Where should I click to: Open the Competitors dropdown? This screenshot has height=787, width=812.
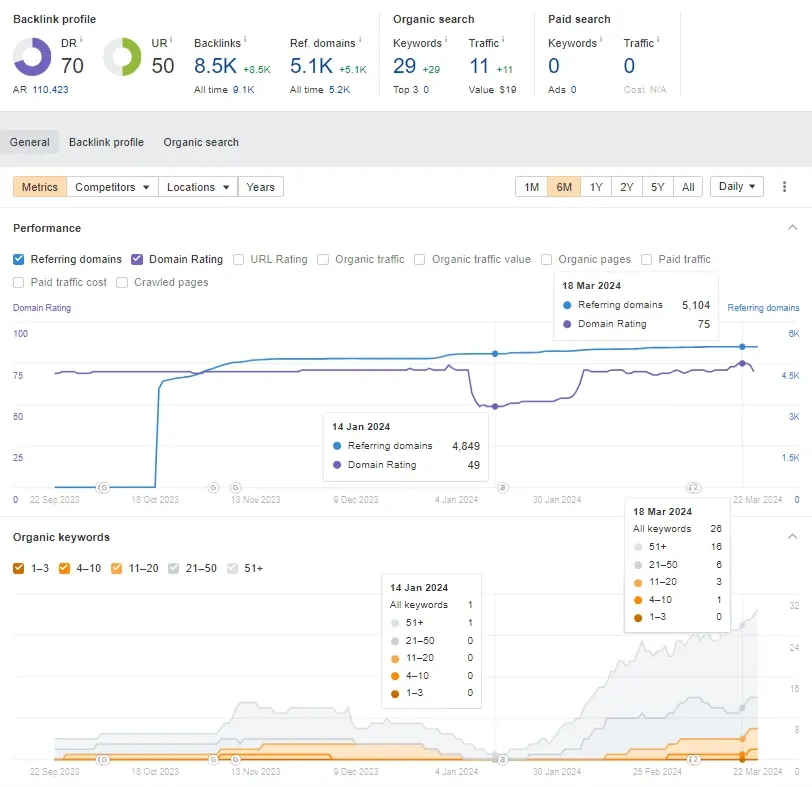pyautogui.click(x=112, y=187)
